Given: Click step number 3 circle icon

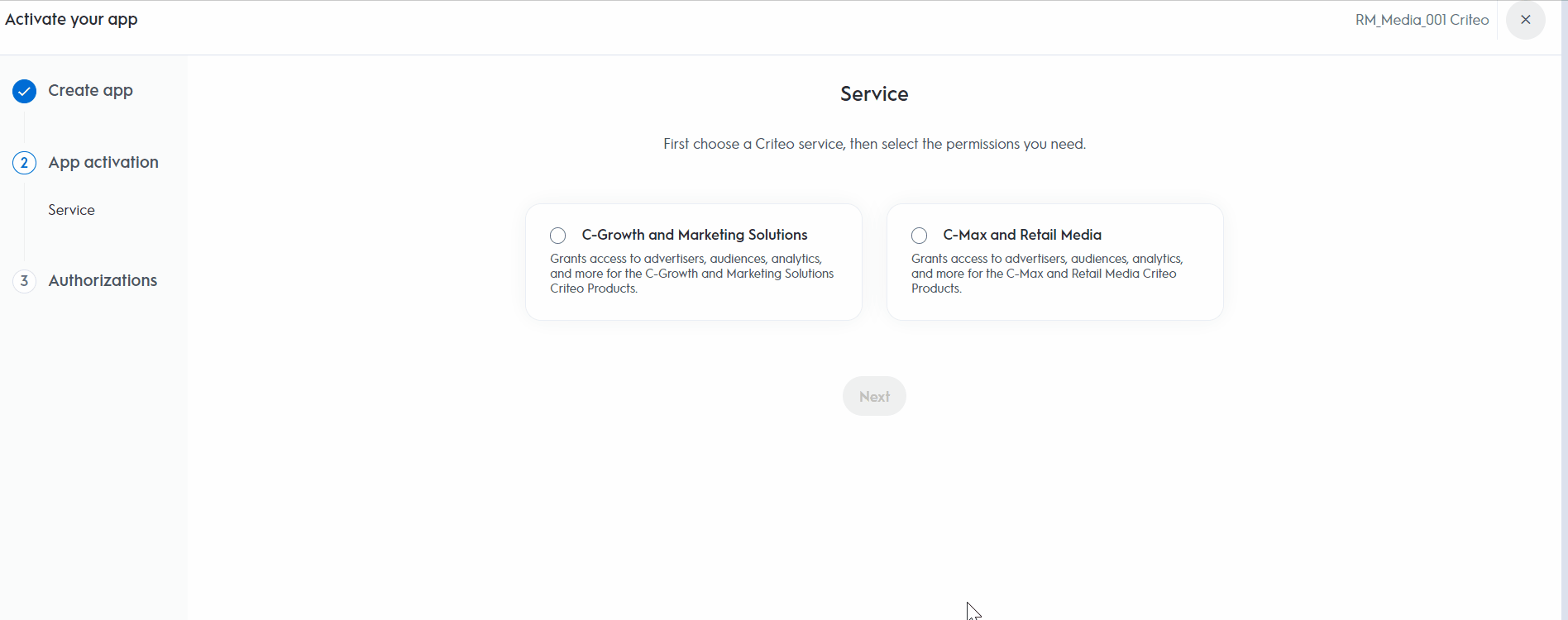Looking at the screenshot, I should coord(24,281).
